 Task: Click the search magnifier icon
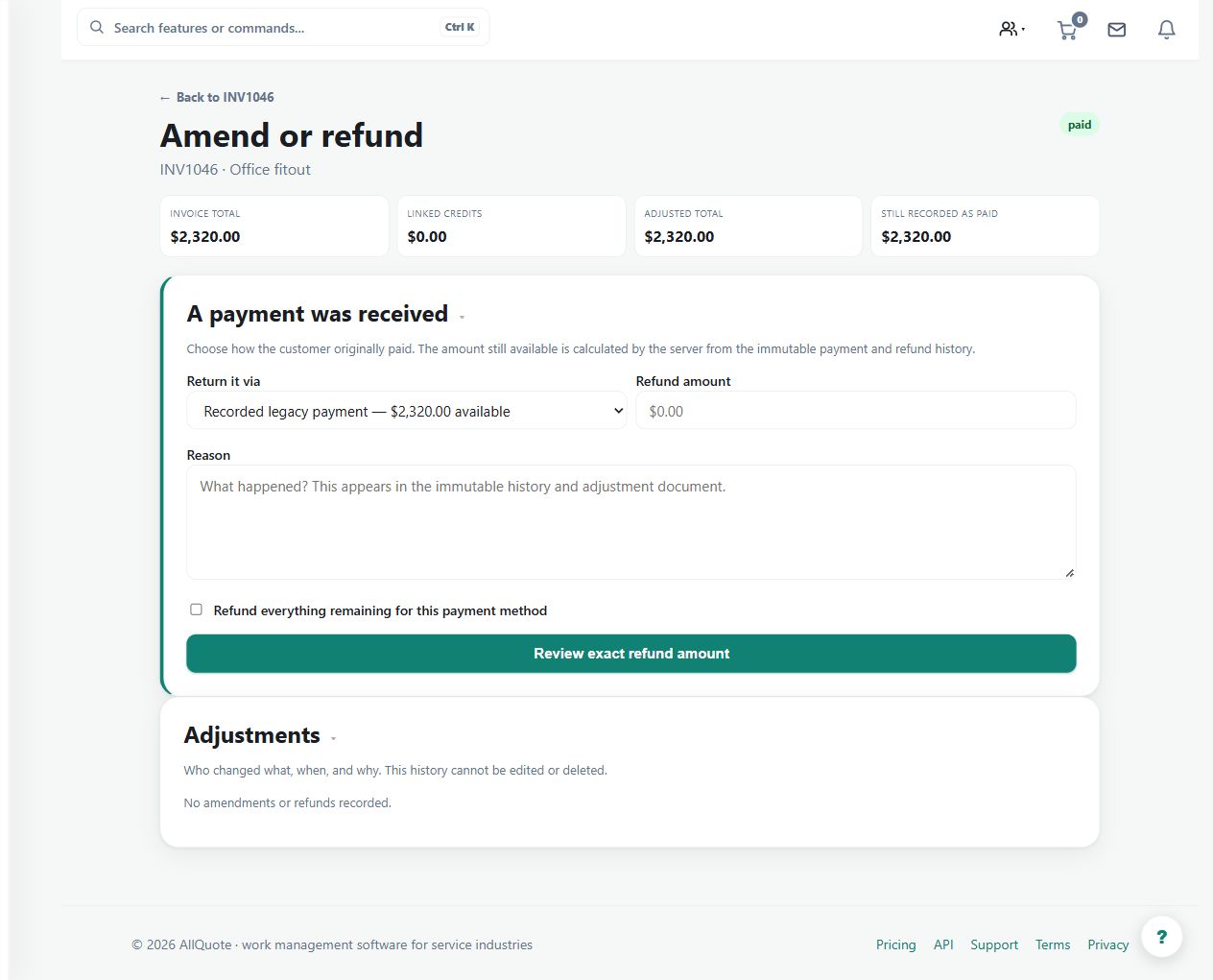pos(97,28)
